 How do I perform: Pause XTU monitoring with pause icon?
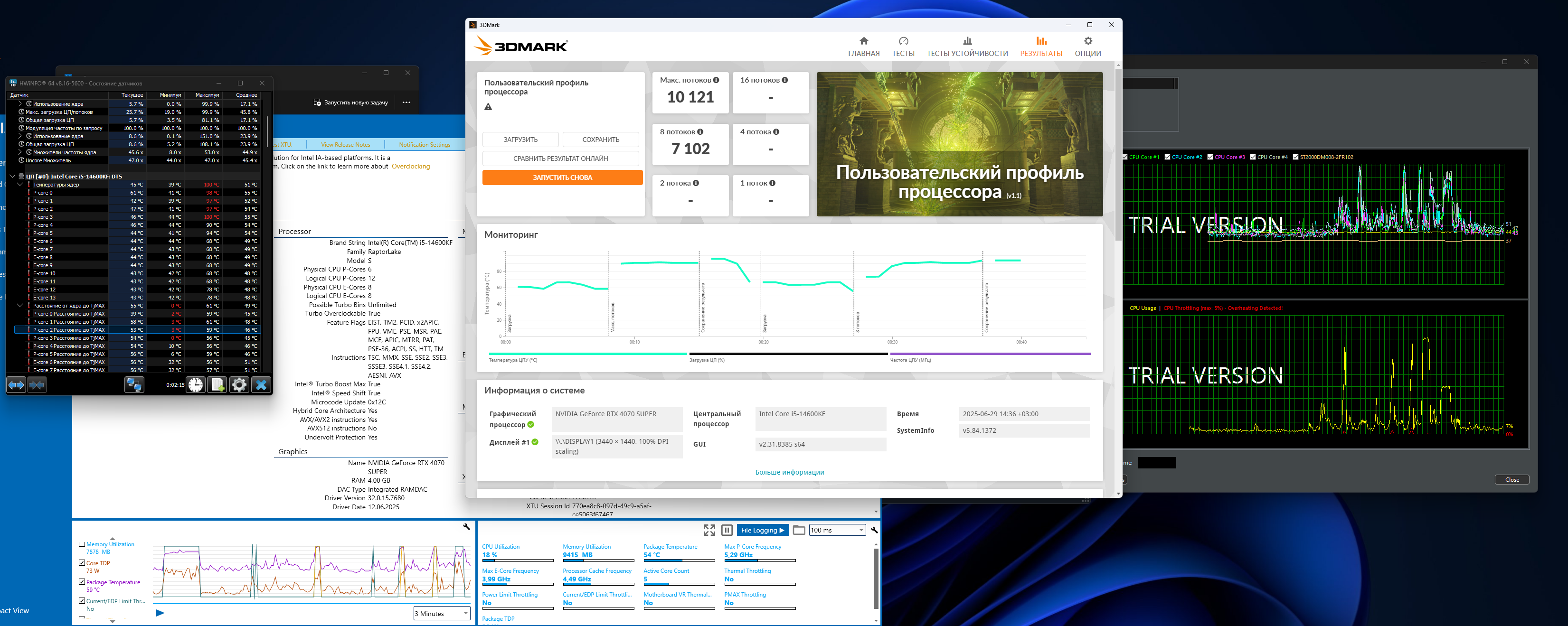coord(727,530)
